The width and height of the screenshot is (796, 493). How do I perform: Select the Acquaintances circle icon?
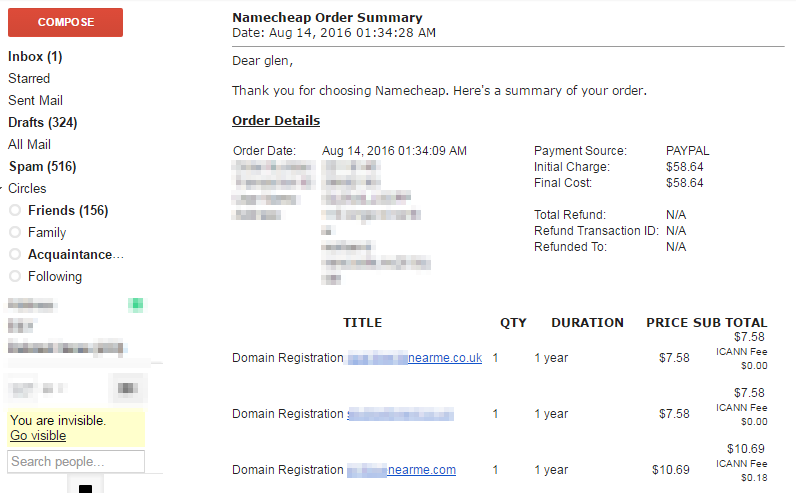15,255
